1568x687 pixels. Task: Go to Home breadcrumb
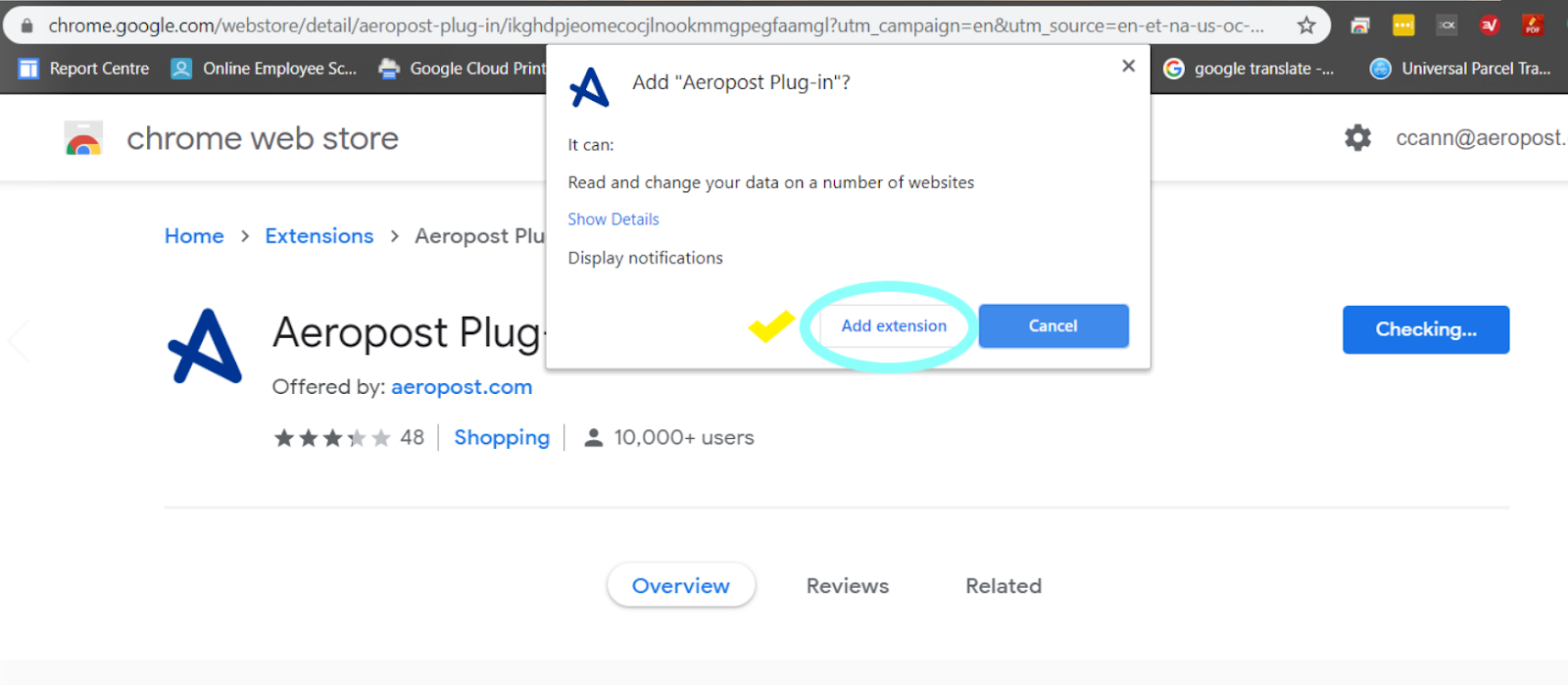[194, 236]
